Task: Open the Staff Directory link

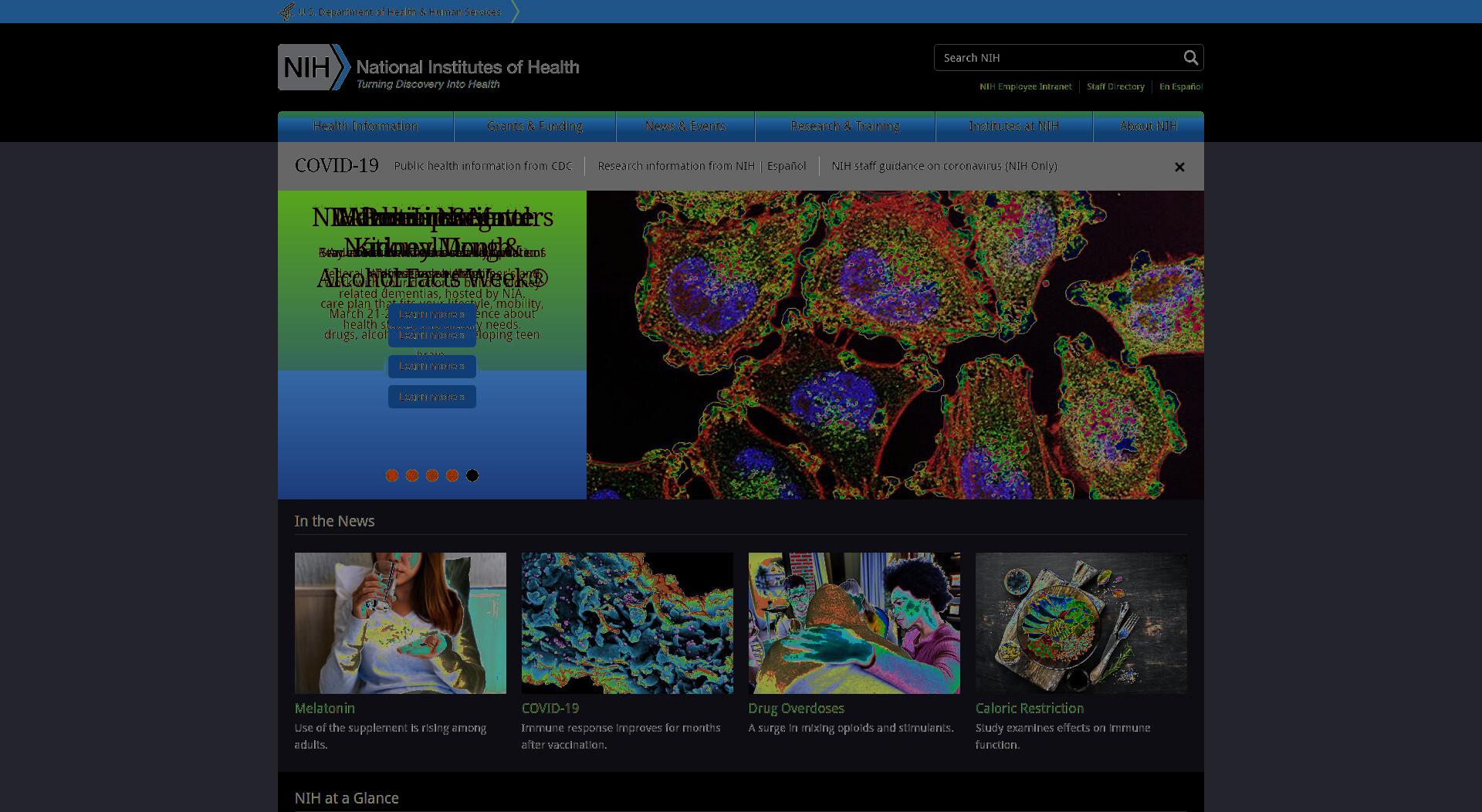Action: [1115, 86]
